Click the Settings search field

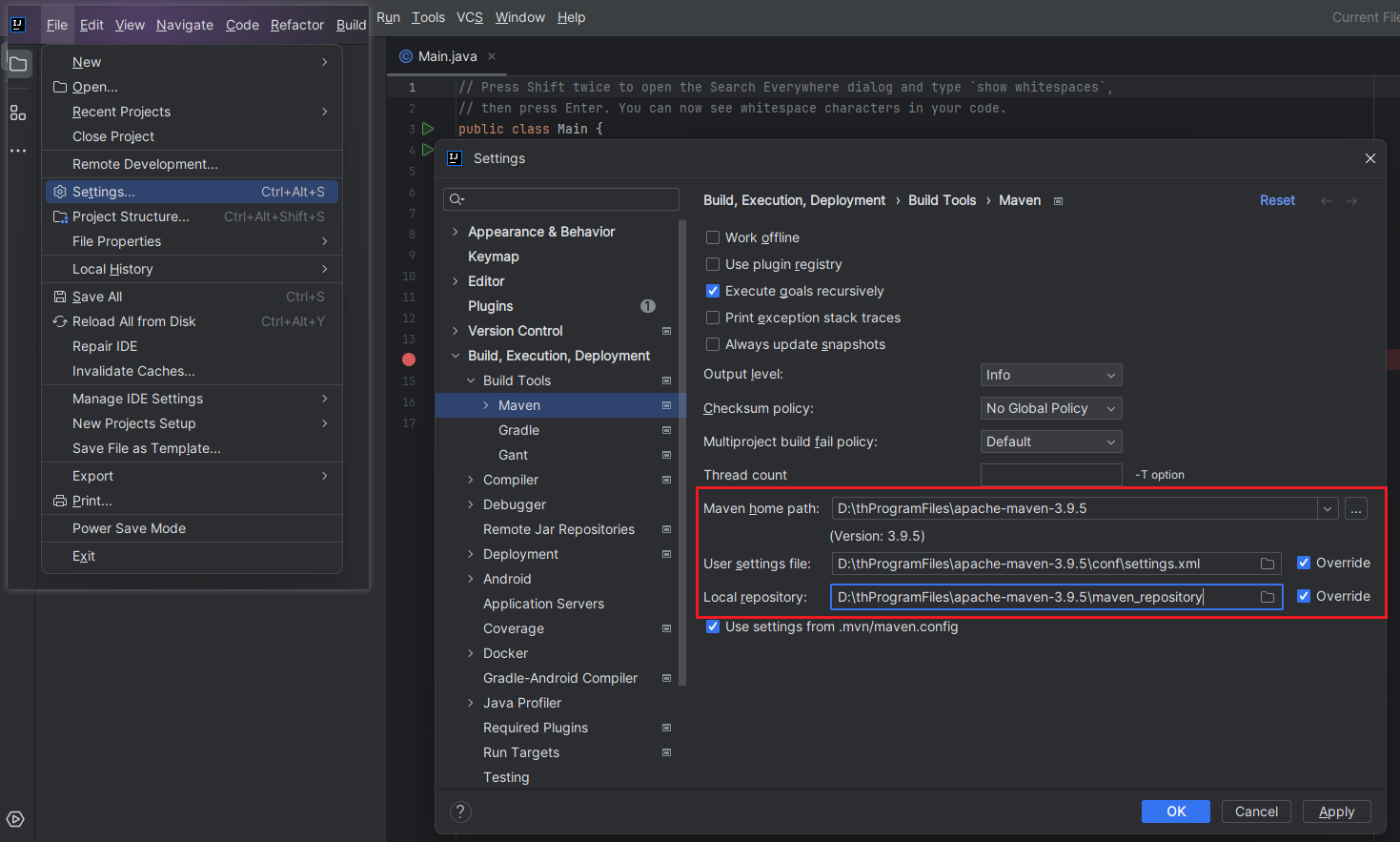click(561, 199)
